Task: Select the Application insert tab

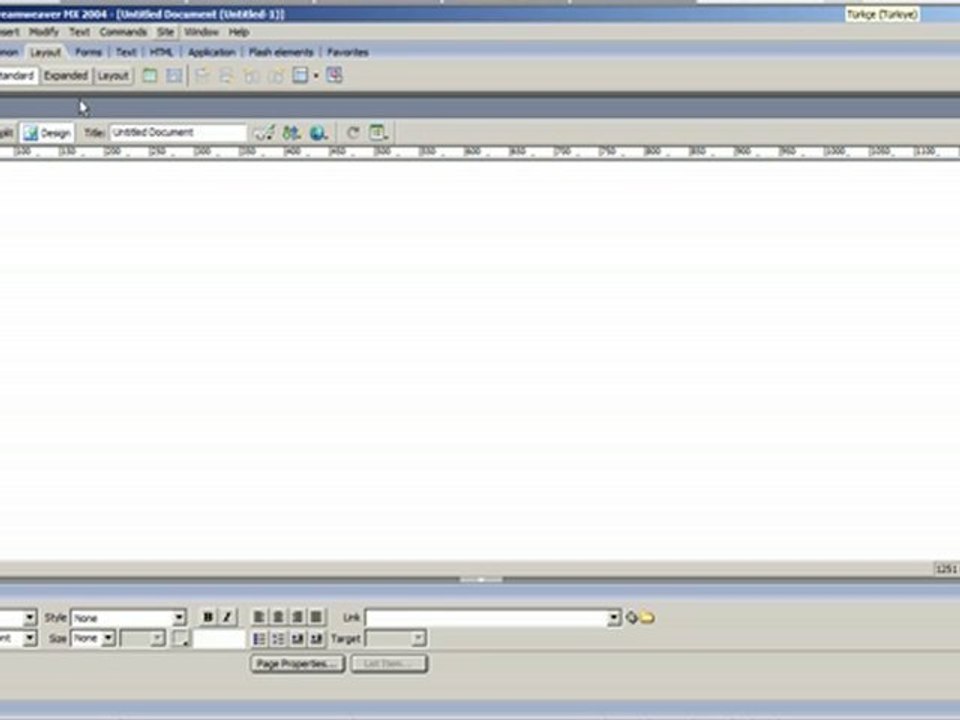Action: 212,52
